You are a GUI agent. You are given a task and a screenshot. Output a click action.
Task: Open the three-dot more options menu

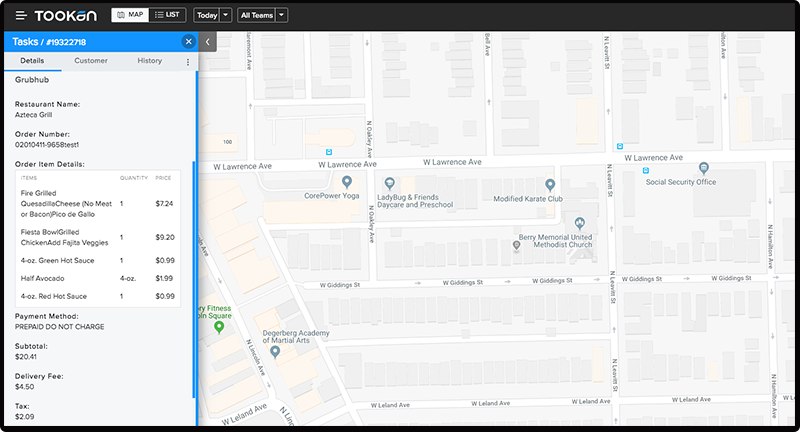(188, 61)
